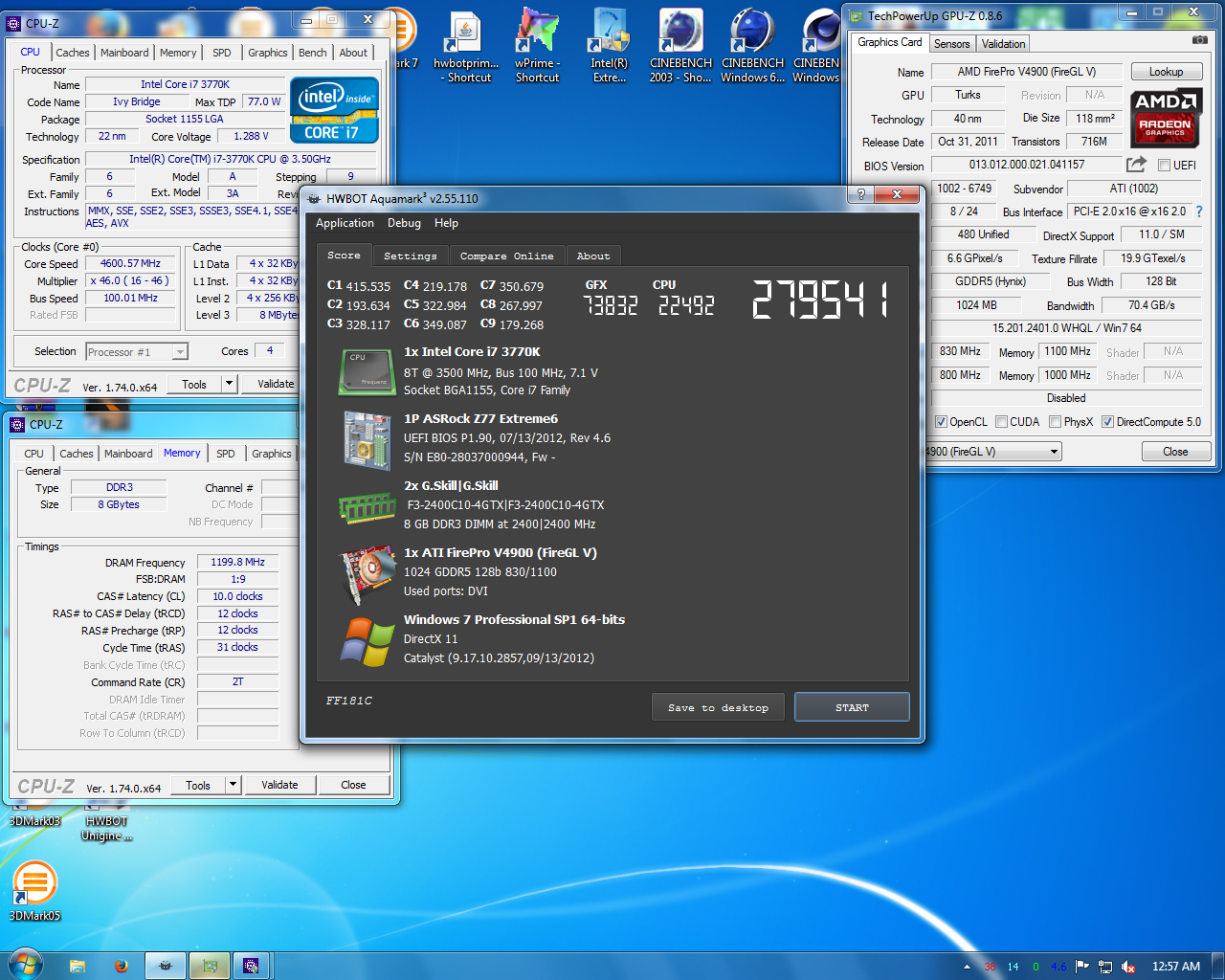1225x980 pixels.
Task: Open the Windows Start menu orb
Action: tap(25, 965)
